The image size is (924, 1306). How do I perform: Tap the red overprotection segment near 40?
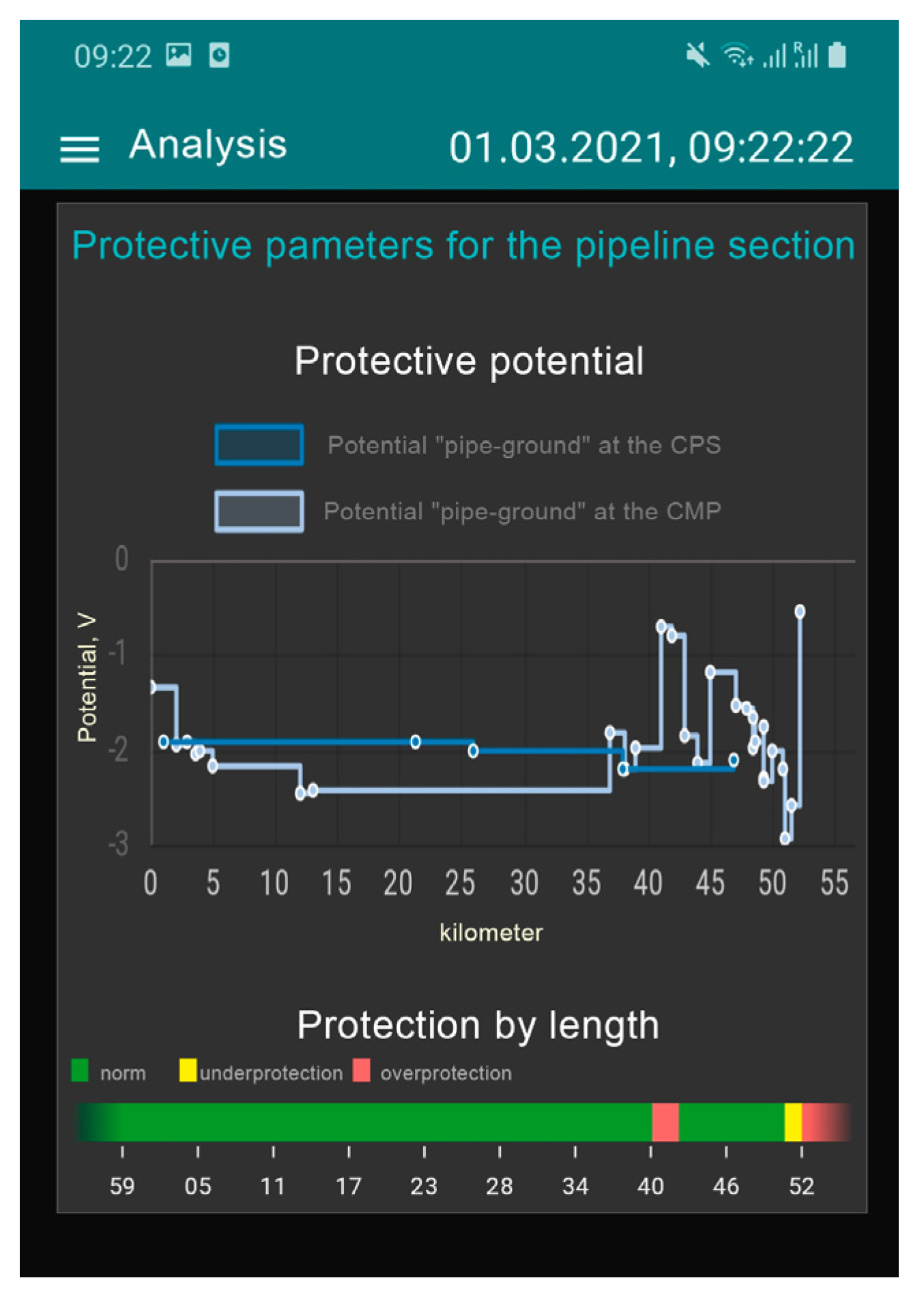click(x=665, y=1122)
